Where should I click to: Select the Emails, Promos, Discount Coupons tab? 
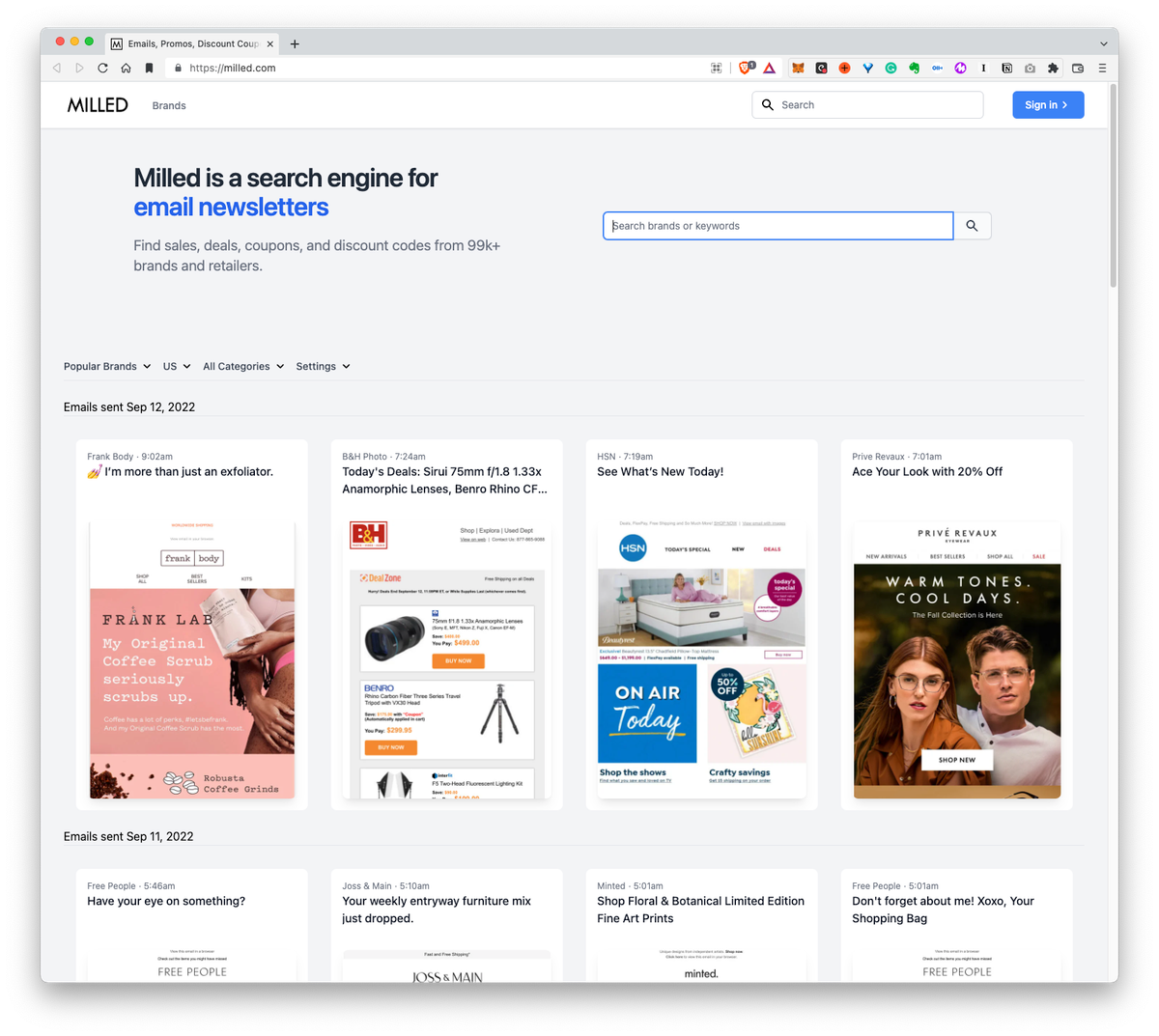[191, 43]
